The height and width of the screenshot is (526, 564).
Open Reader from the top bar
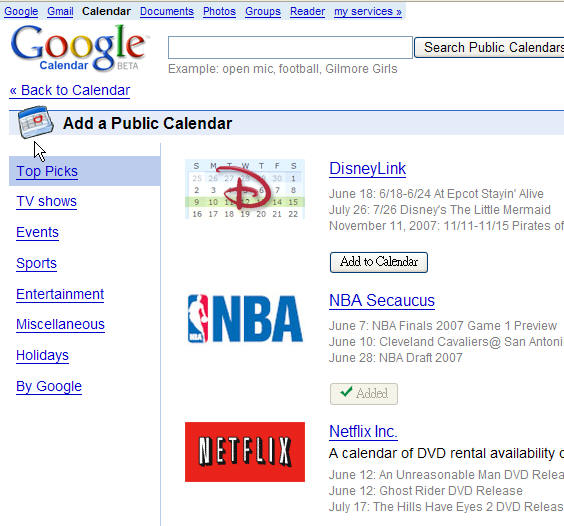point(308,12)
